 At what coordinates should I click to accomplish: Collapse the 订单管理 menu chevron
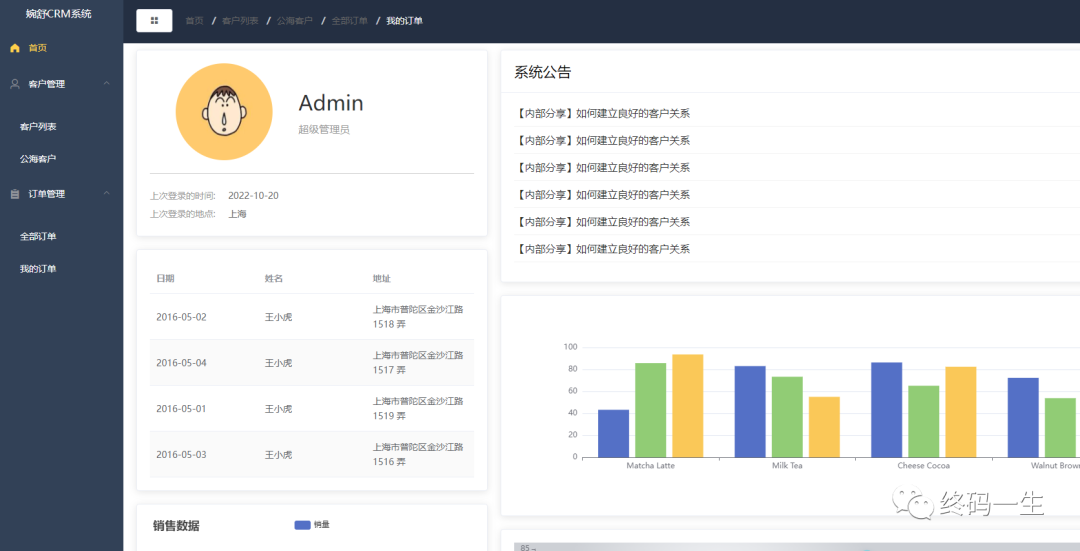[107, 194]
